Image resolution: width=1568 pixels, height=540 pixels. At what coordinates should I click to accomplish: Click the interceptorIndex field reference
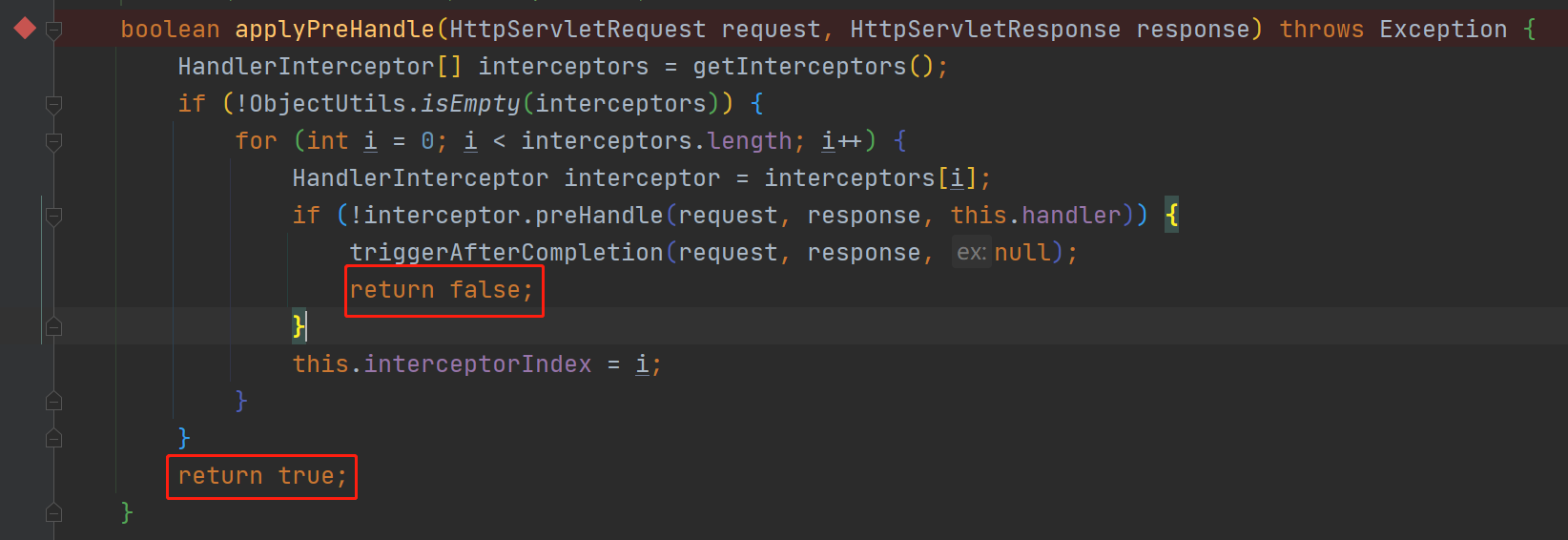click(478, 363)
